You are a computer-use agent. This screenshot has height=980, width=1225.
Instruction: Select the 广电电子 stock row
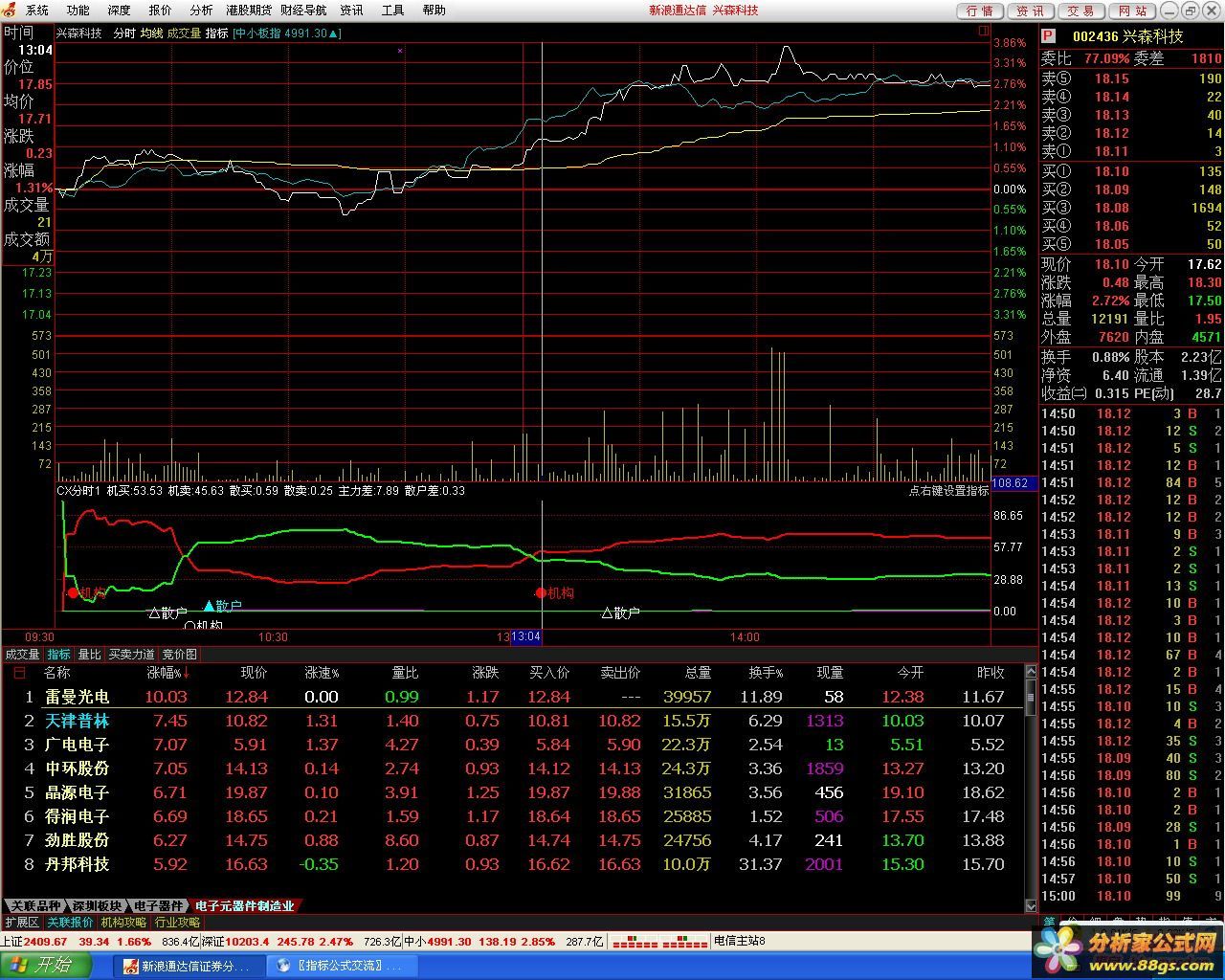(x=512, y=745)
